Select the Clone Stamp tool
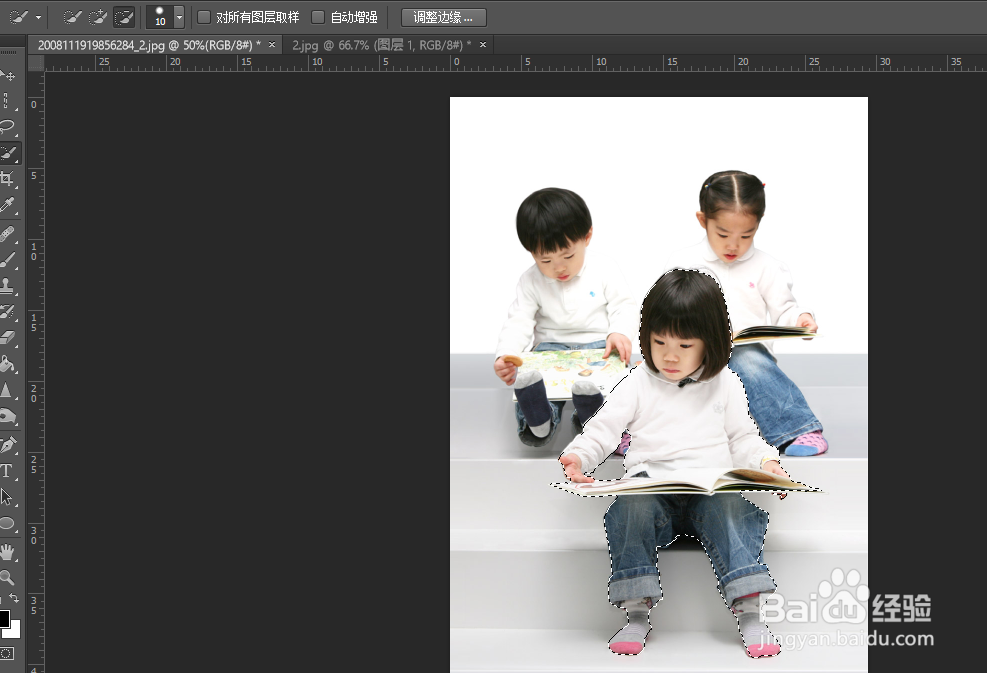Viewport: 987px width, 673px height. [8, 285]
